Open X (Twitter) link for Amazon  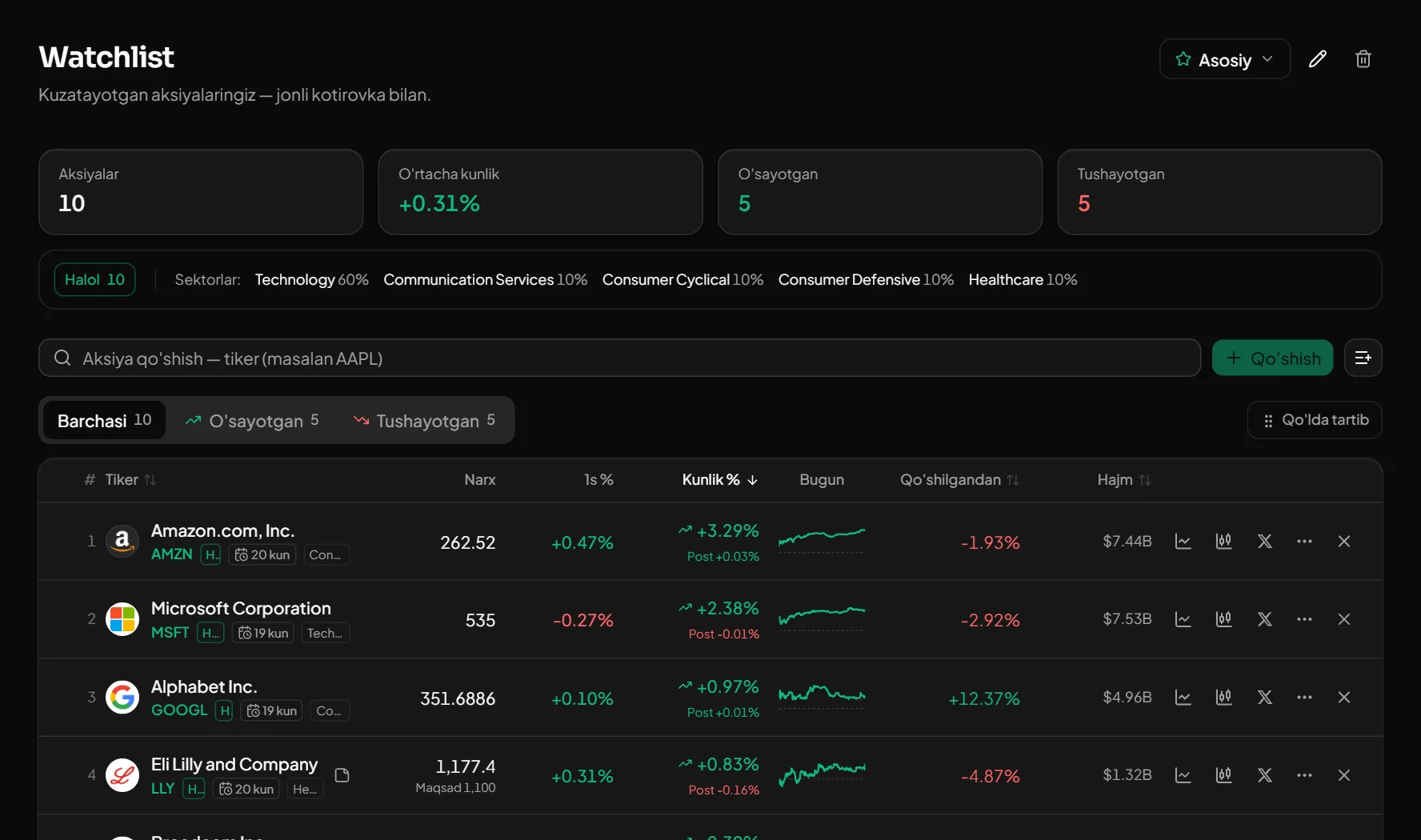[1265, 542]
